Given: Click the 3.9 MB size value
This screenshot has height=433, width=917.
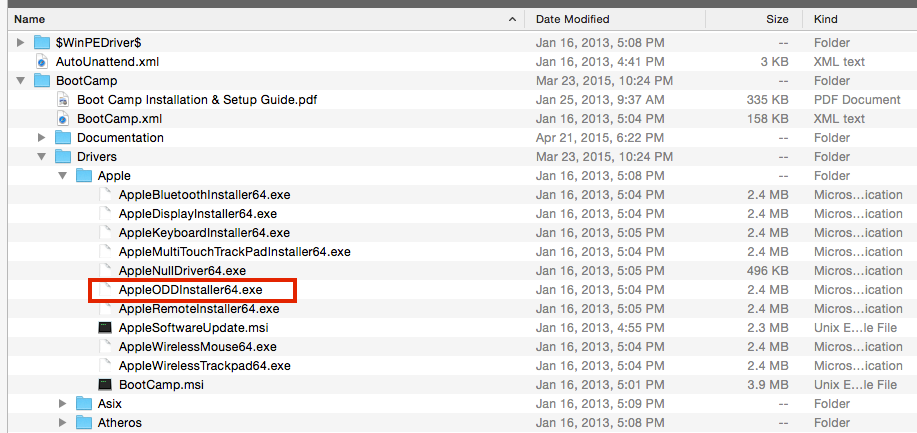Looking at the screenshot, I should point(768,384).
